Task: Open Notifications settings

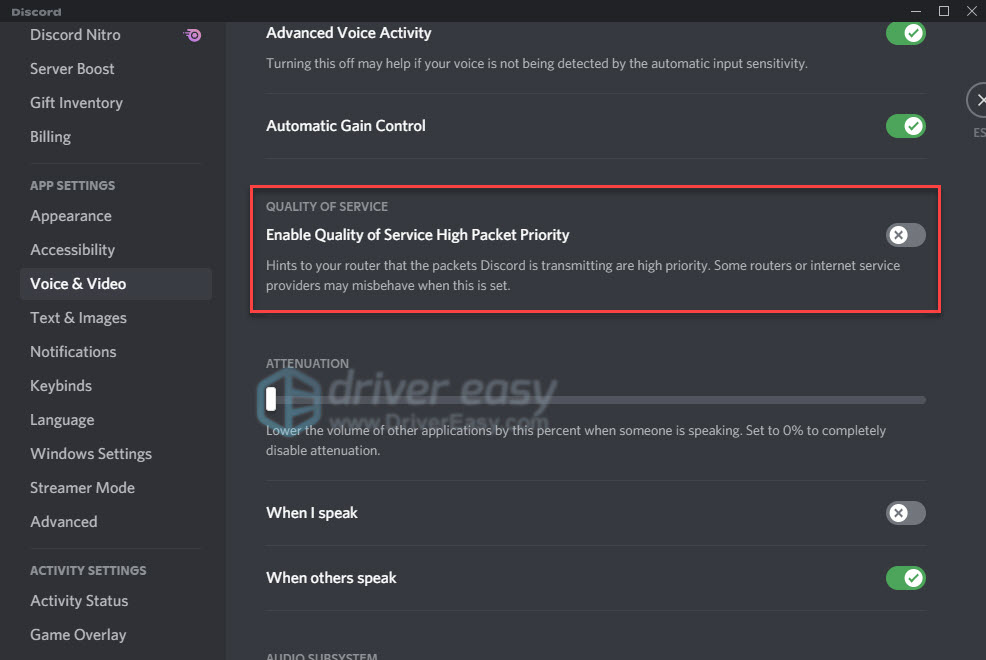Action: [73, 351]
